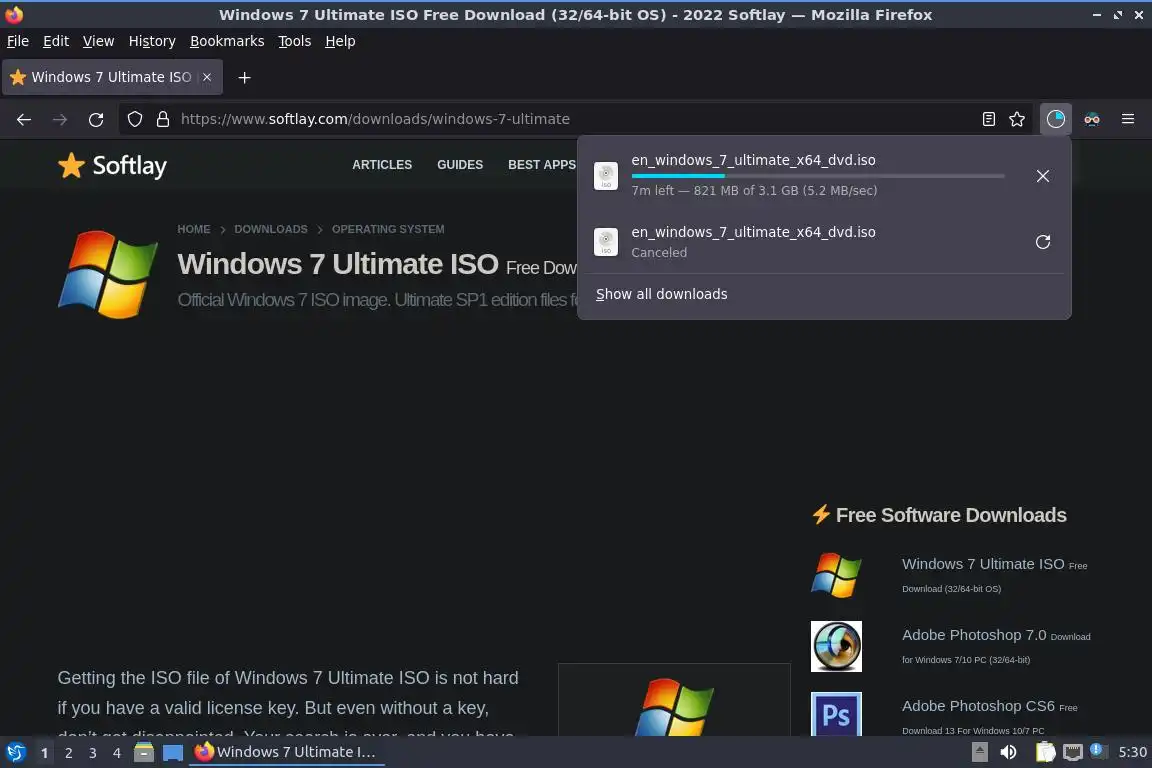Click the site security padlock icon

coord(163,119)
